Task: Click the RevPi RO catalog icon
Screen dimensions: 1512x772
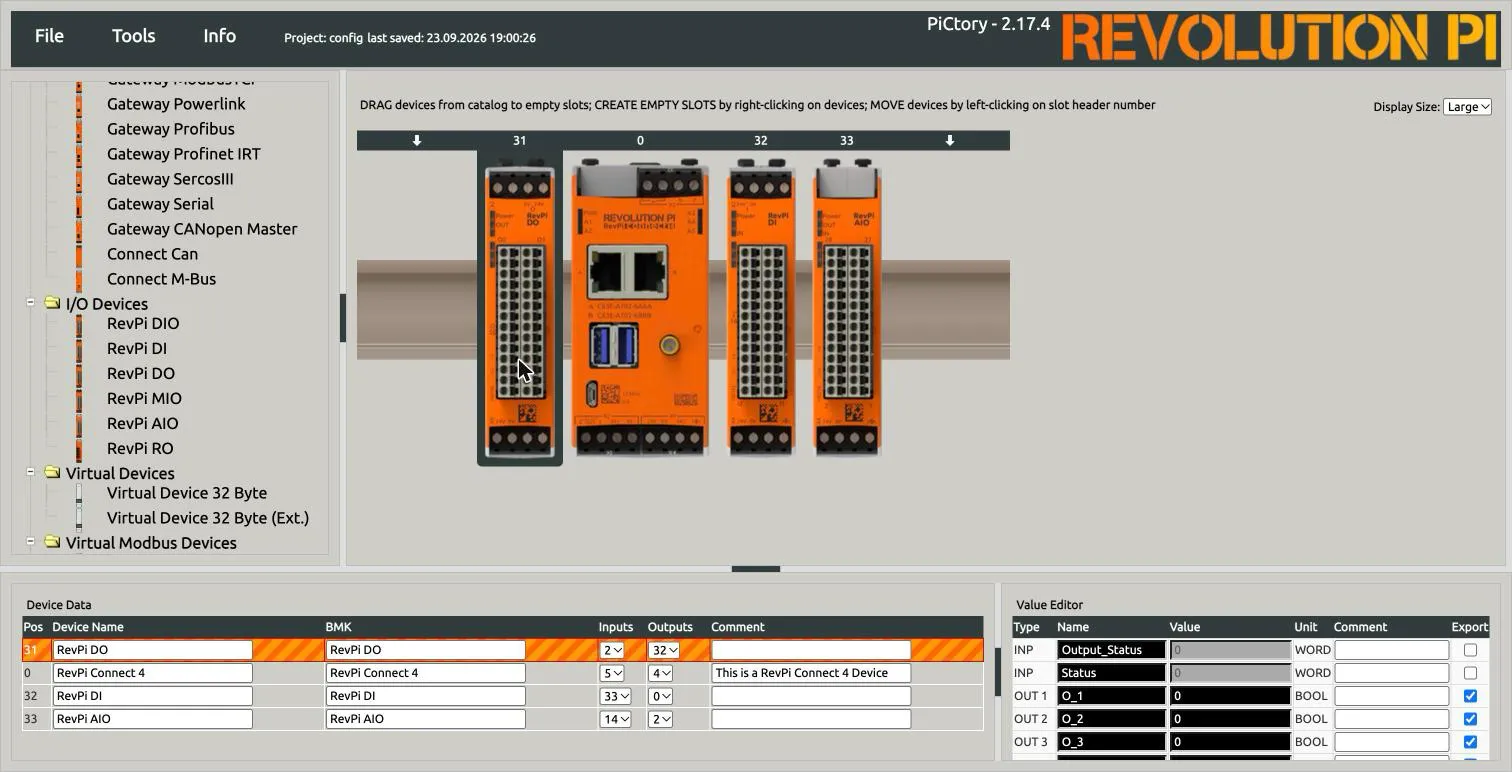Action: (79, 449)
